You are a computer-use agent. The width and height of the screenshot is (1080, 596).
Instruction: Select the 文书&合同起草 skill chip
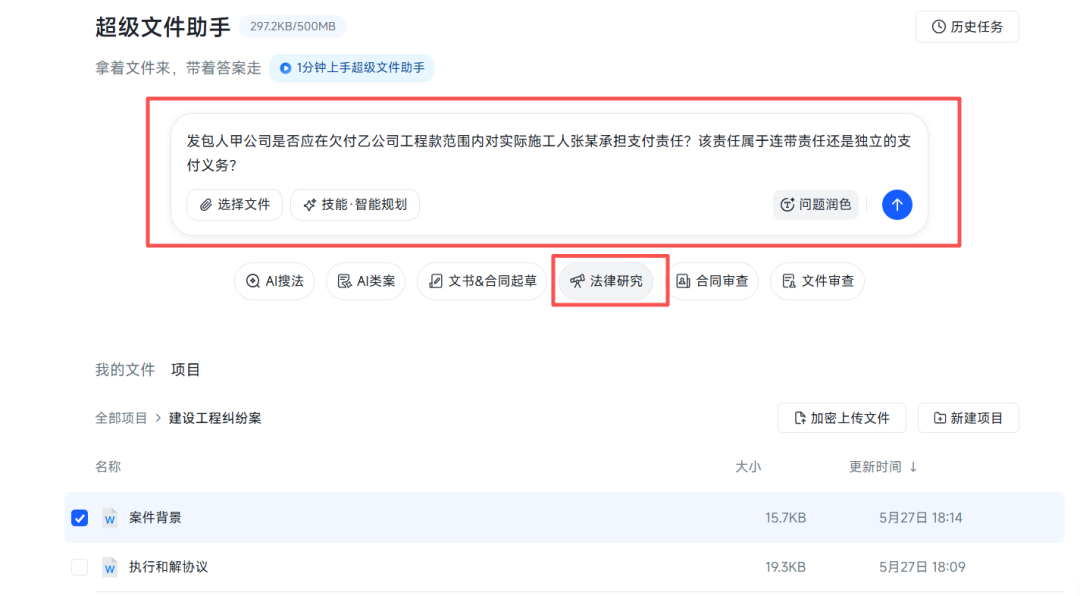tap(482, 281)
